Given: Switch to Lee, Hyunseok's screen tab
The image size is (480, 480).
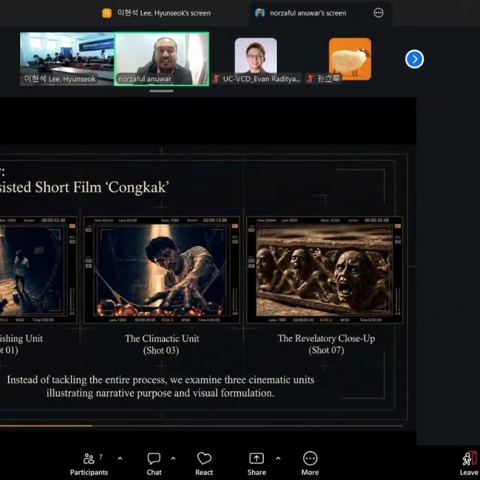Looking at the screenshot, I should click(157, 13).
